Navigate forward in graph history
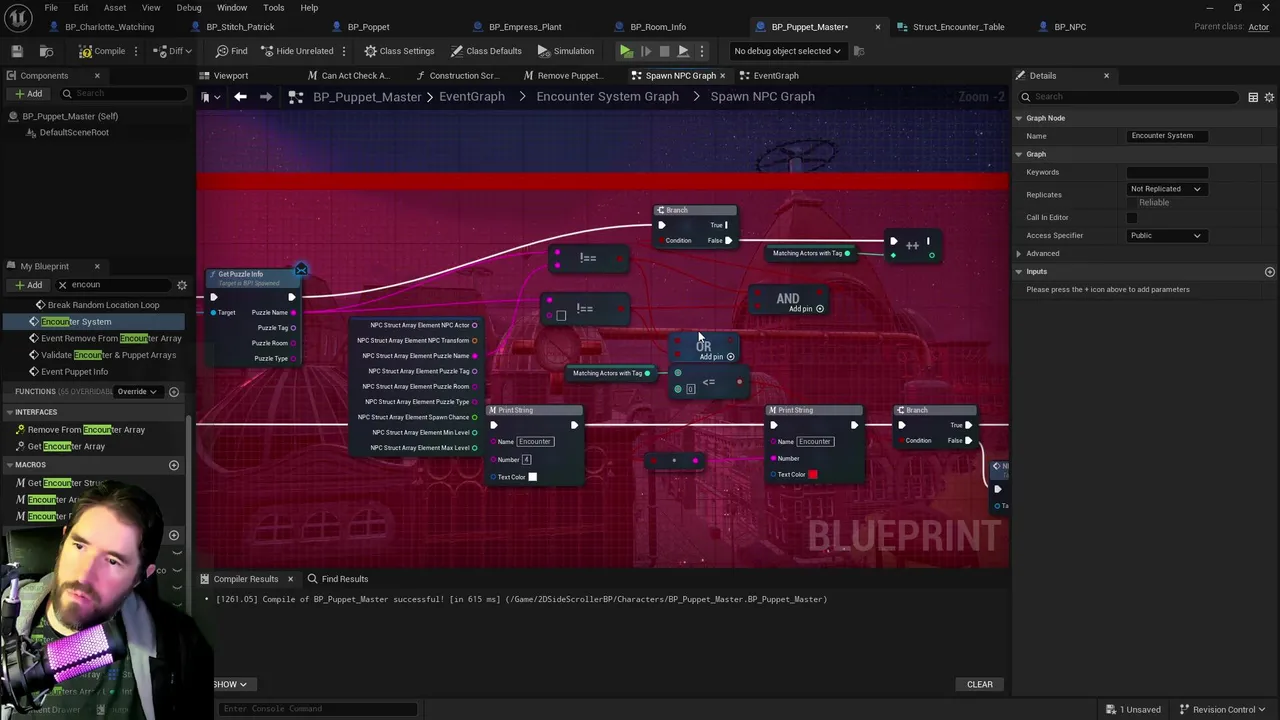Viewport: 1280px width, 720px height. [x=265, y=97]
